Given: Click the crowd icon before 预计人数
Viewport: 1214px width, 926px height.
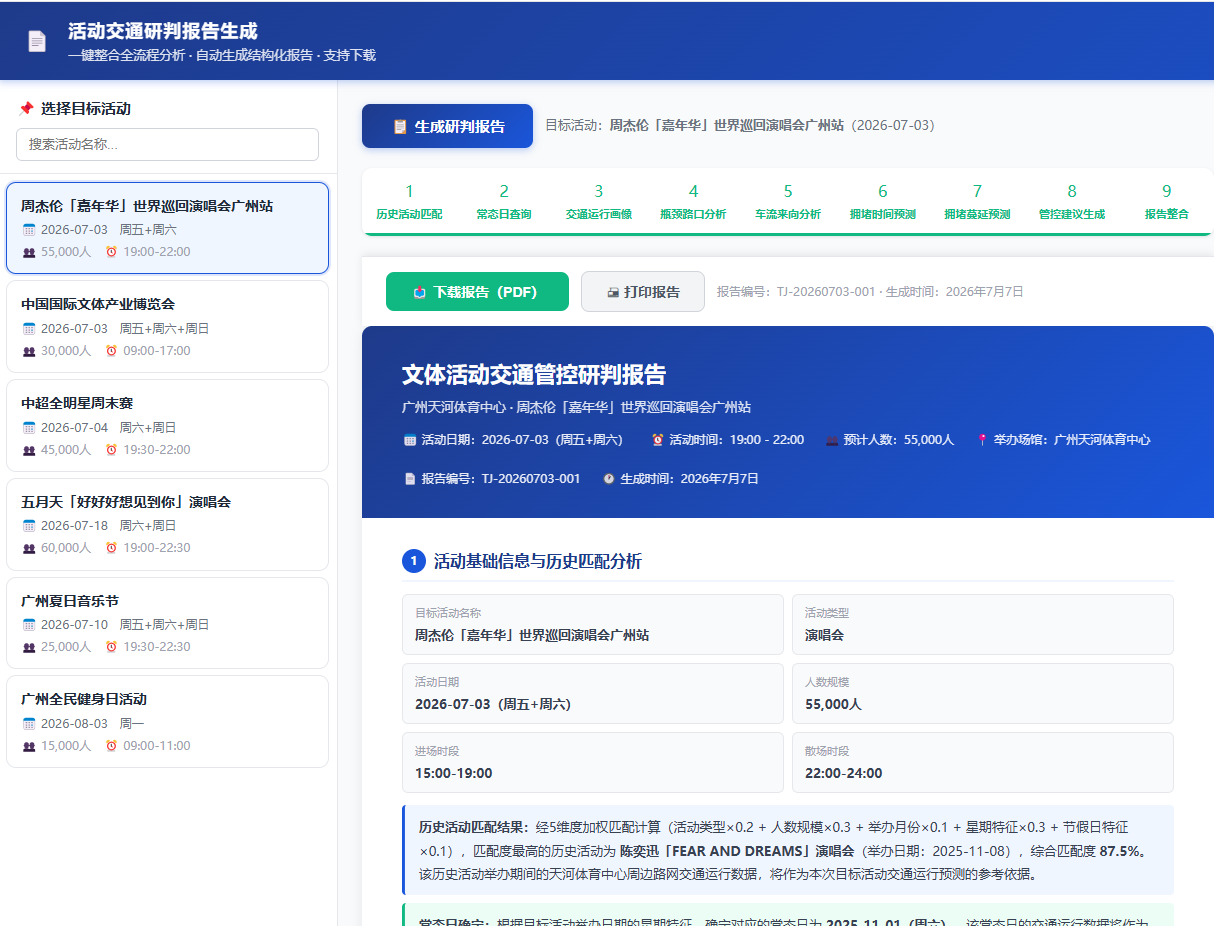Looking at the screenshot, I should (x=832, y=440).
